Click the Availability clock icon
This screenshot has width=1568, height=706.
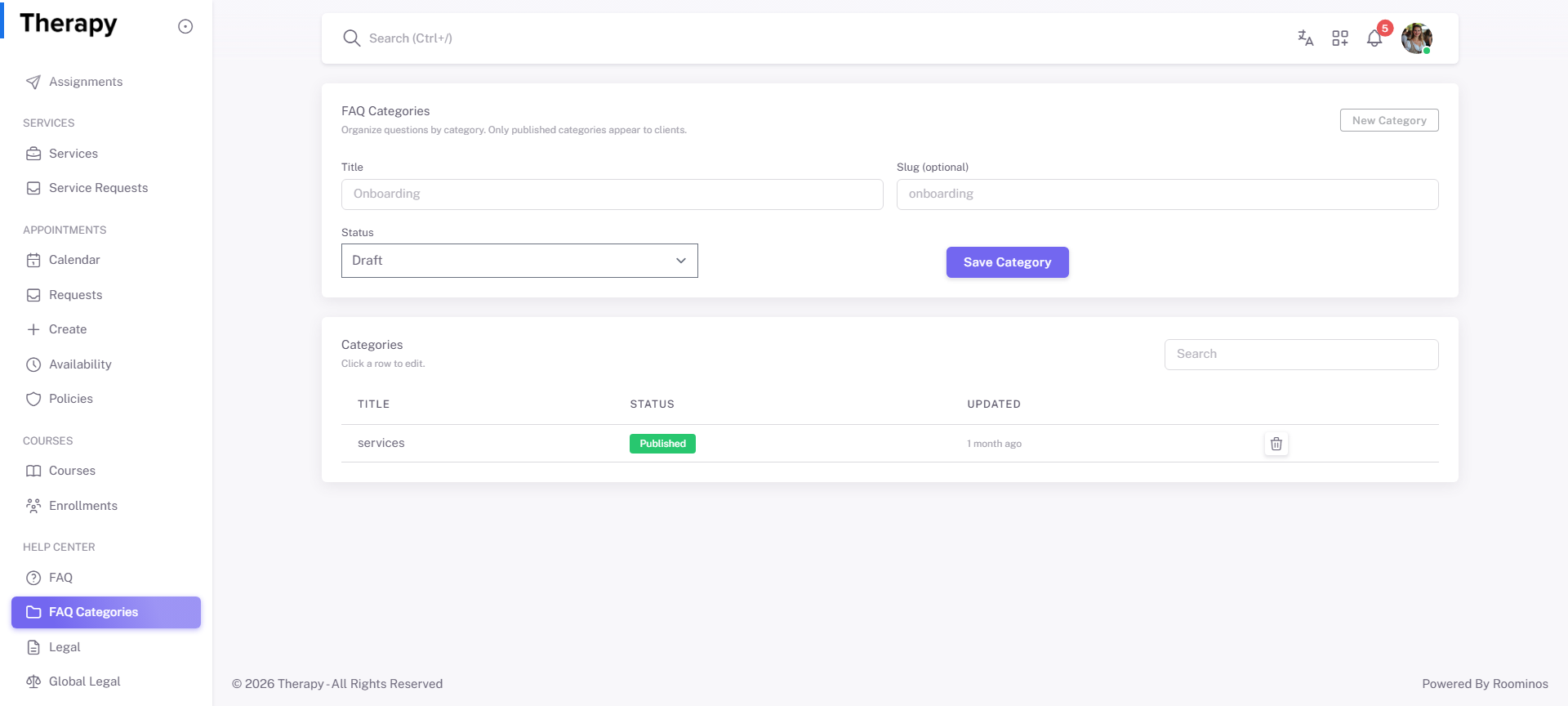(33, 364)
